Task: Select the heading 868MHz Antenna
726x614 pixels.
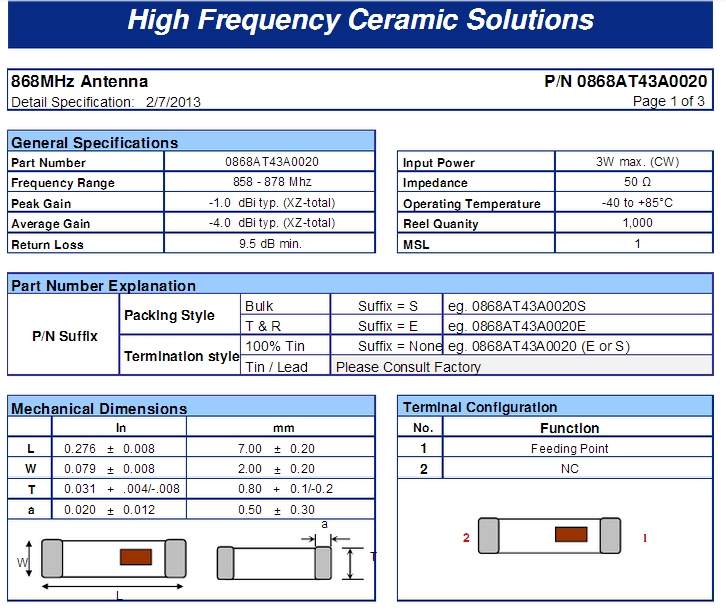Action: [x=80, y=81]
